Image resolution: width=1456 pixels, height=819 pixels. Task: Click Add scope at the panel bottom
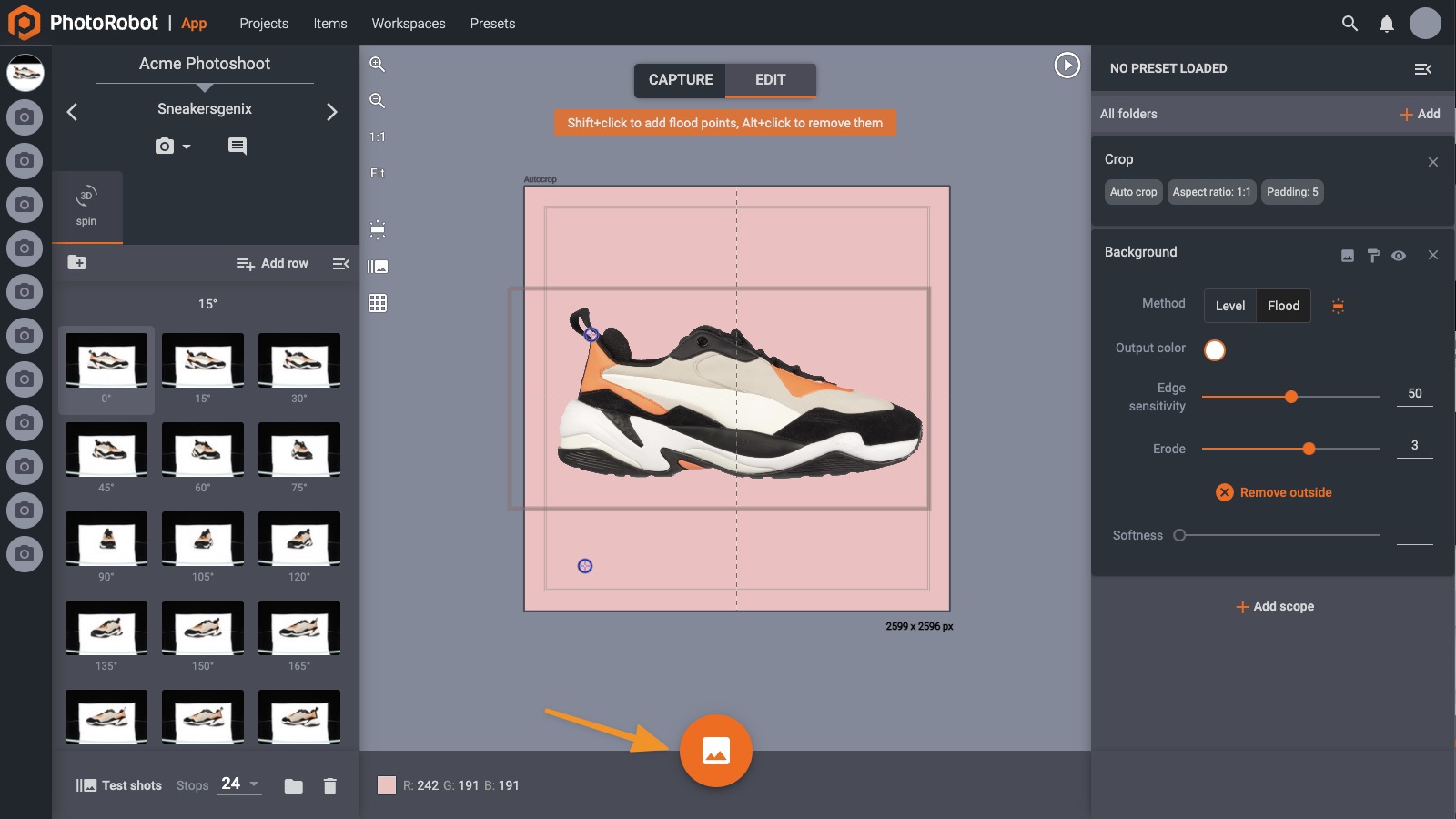click(x=1274, y=605)
